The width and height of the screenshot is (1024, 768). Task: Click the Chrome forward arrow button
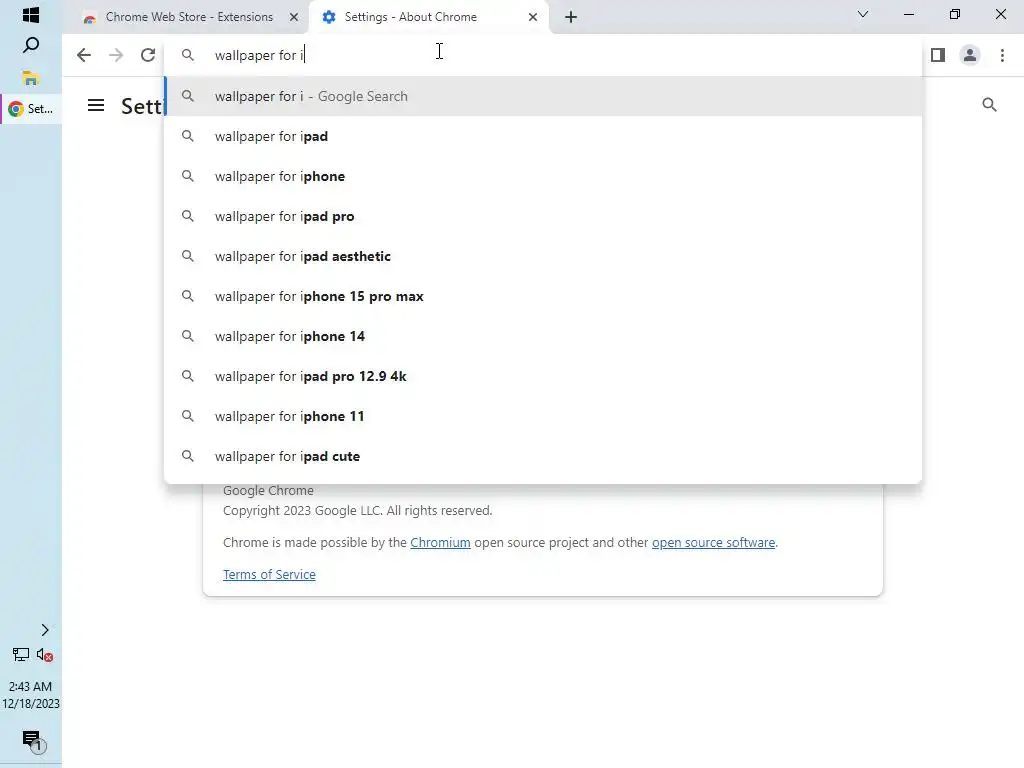(x=116, y=56)
